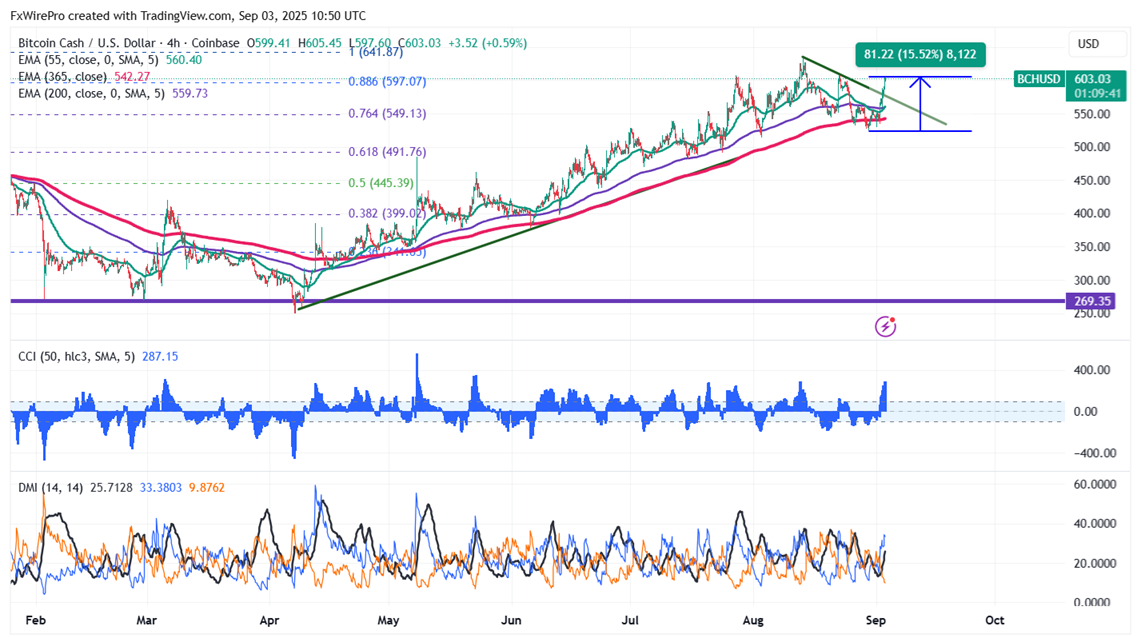Click the lightning bolt event icon
This screenshot has width=1139, height=637.
[x=885, y=327]
